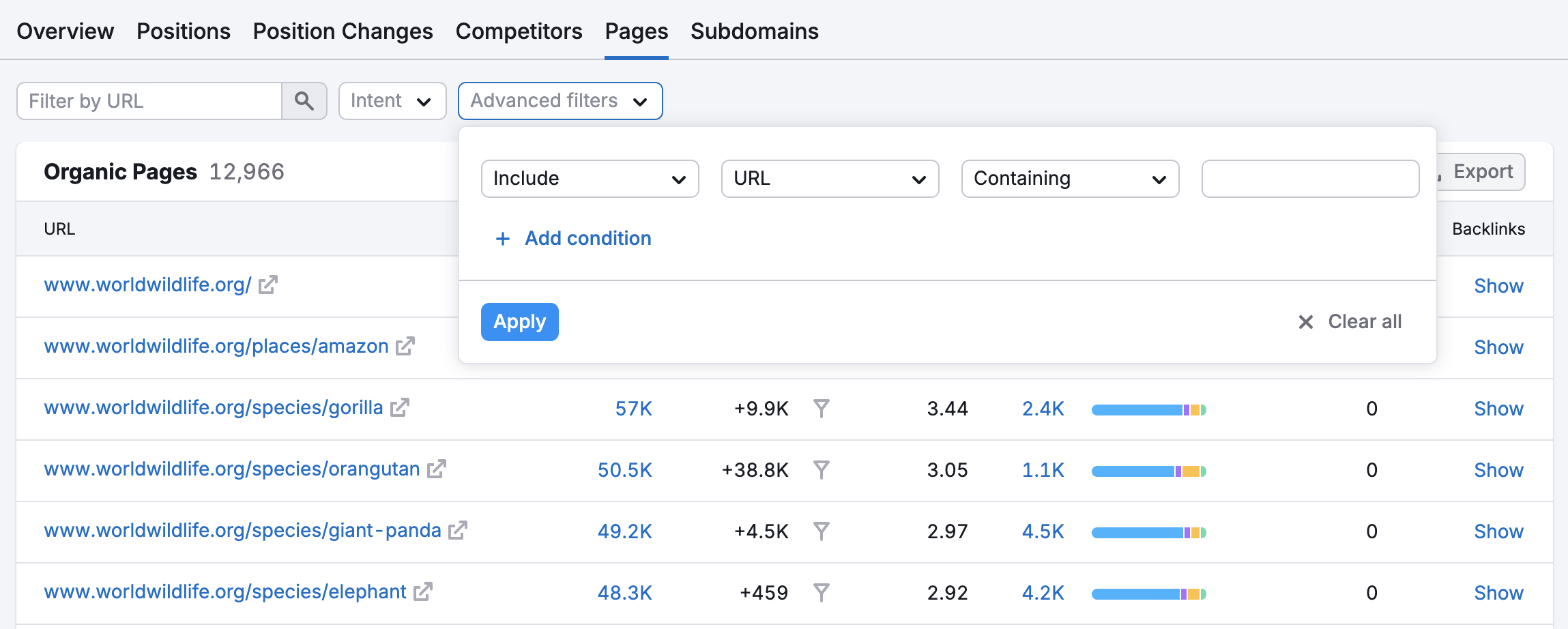Open external link icon for worldwildlife.org/ homepage
Screen dimensions: 1568x629
(x=268, y=284)
